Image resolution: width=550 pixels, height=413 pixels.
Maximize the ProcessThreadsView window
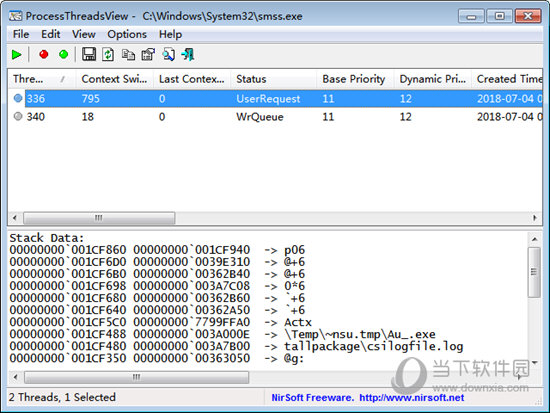pos(499,16)
